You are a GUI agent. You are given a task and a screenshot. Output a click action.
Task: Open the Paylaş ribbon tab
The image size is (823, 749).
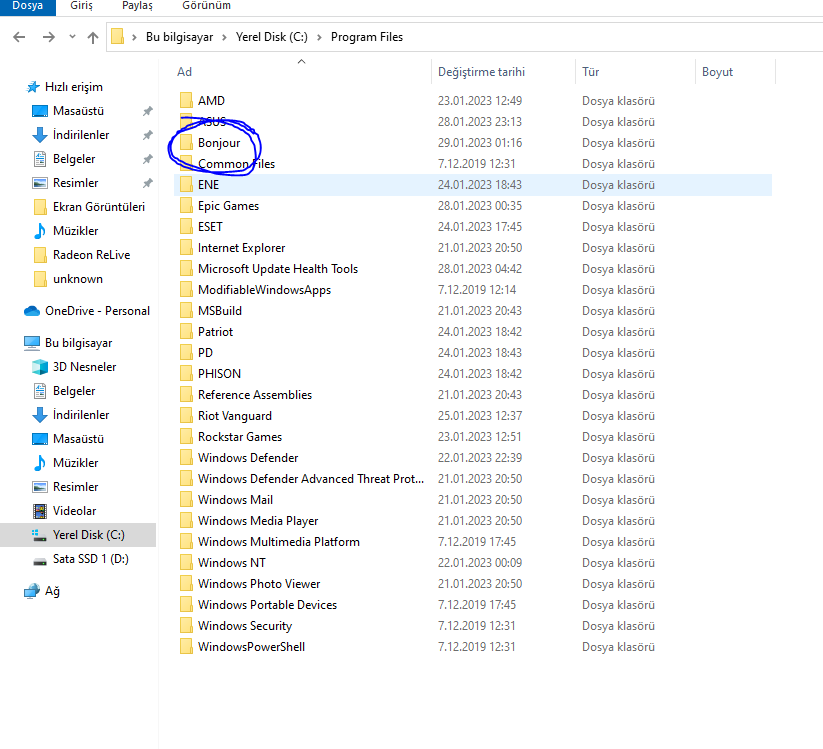pos(137,6)
